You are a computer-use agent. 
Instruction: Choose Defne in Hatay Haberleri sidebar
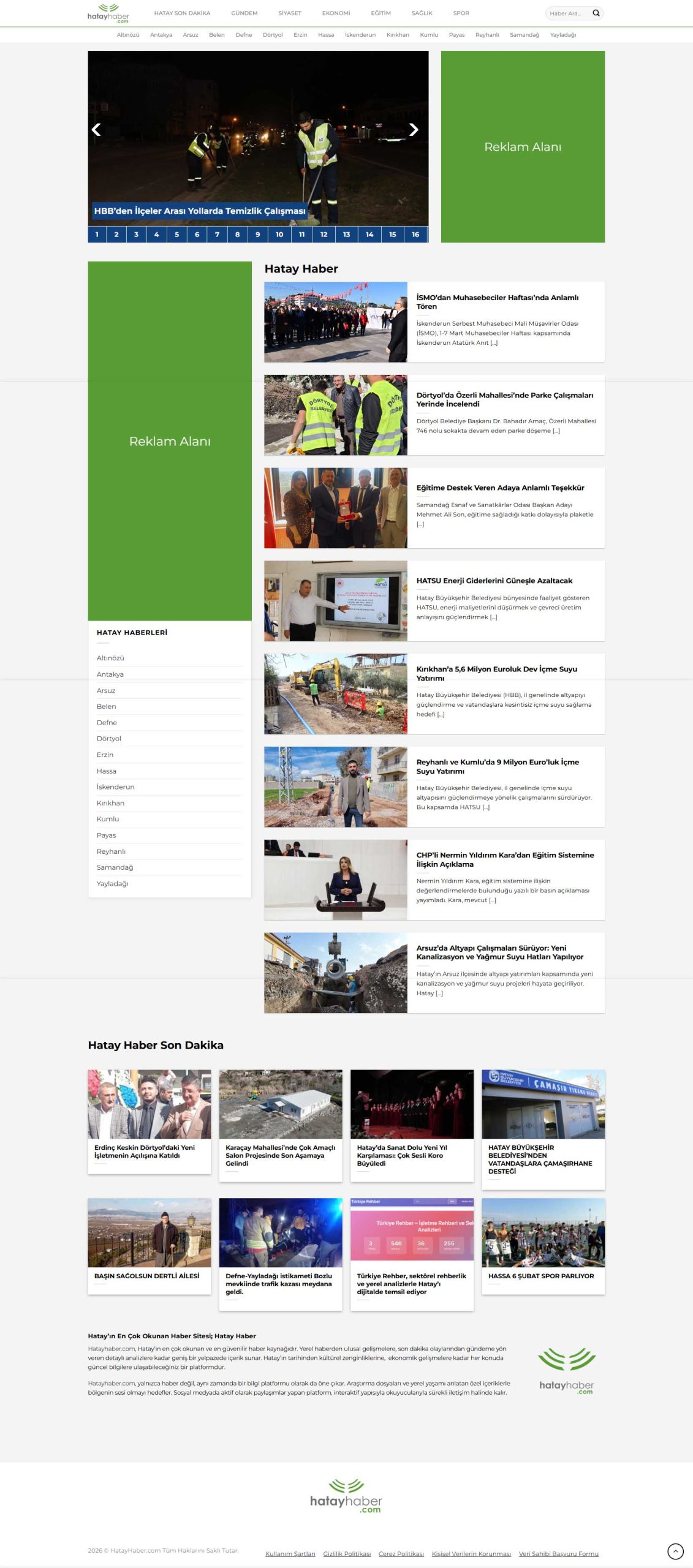tap(107, 722)
